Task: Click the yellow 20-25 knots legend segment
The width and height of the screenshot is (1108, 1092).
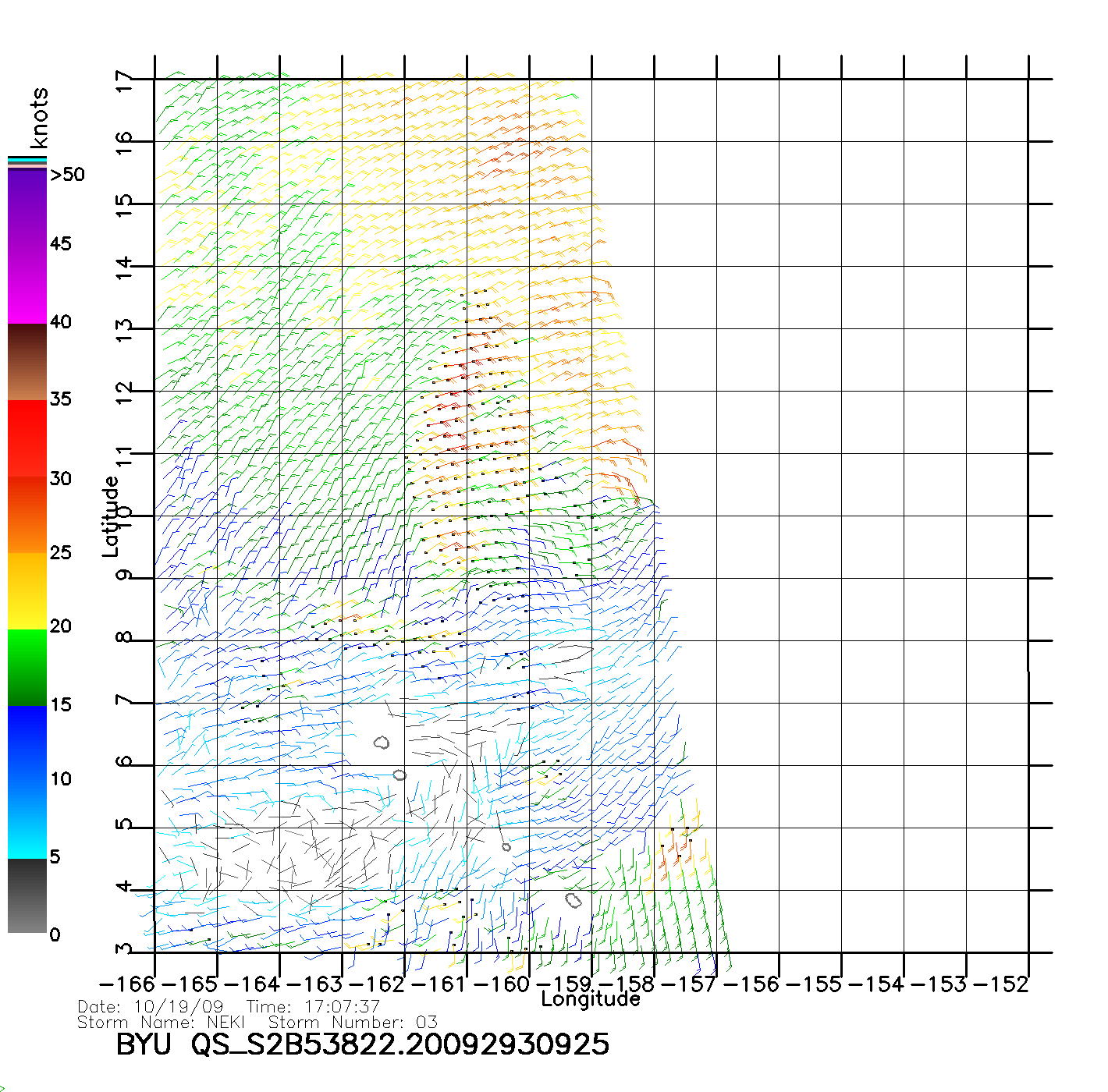Action: coord(27,590)
